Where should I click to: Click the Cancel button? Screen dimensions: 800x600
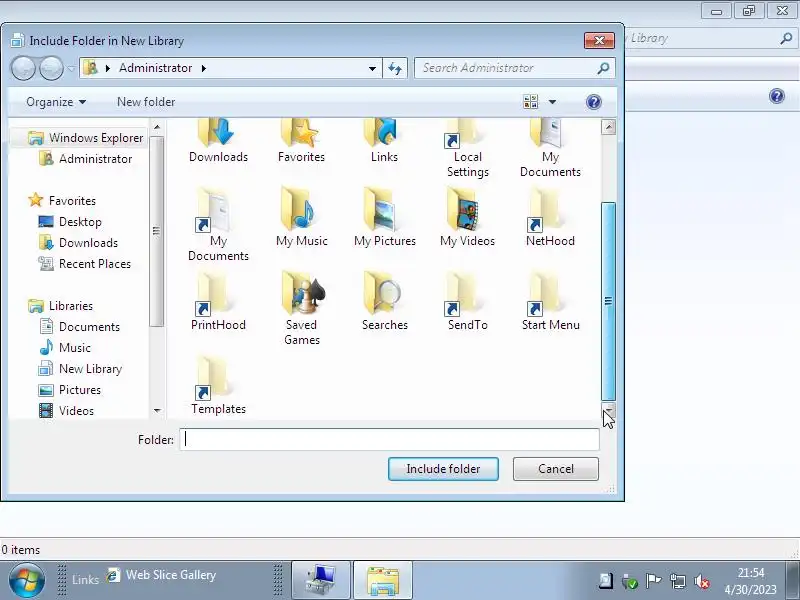[556, 469]
